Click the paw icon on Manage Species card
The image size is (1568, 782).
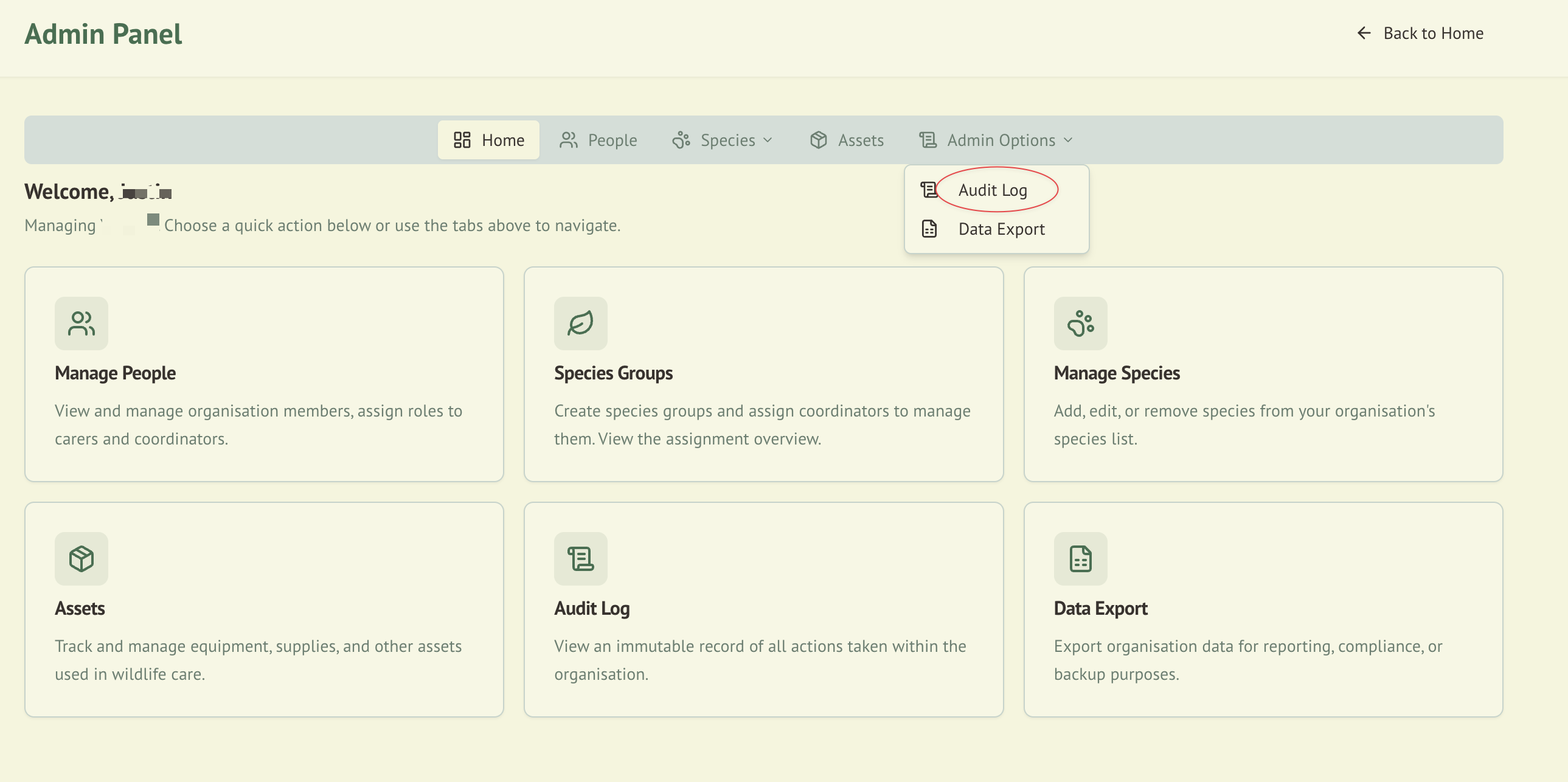[x=1080, y=323]
